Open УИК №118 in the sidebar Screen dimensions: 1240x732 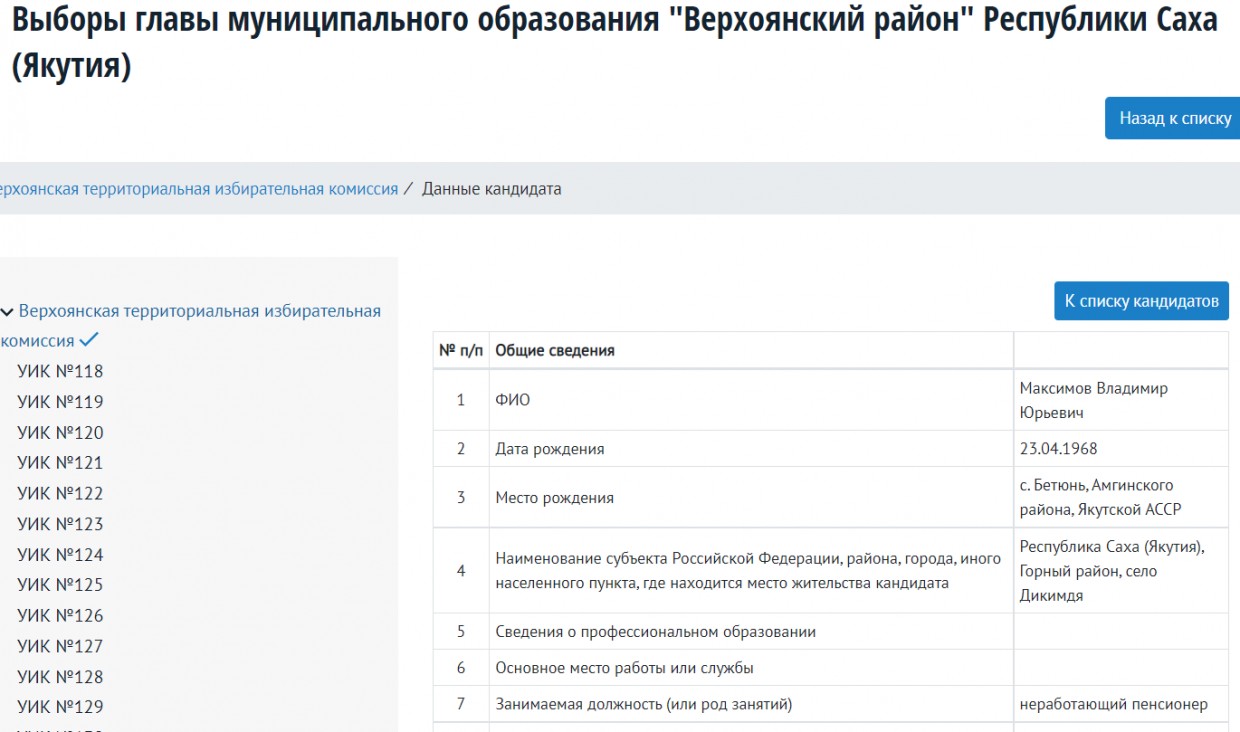click(x=60, y=372)
